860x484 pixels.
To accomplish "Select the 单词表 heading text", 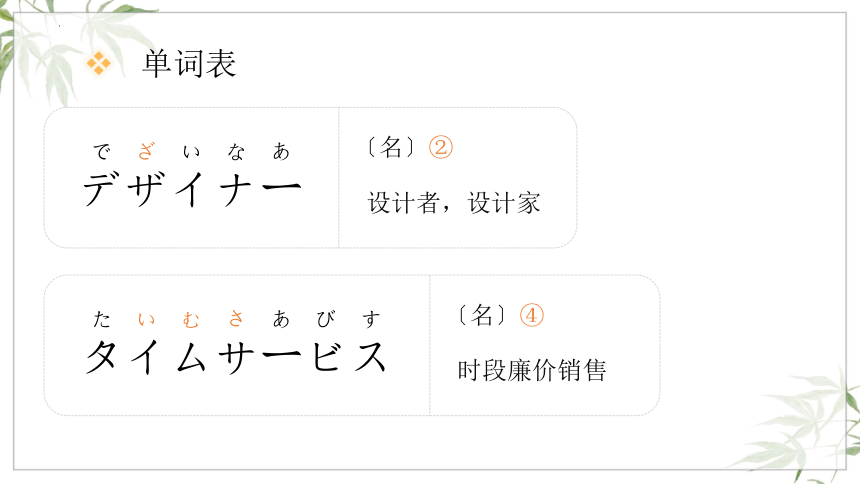I will (x=190, y=64).
